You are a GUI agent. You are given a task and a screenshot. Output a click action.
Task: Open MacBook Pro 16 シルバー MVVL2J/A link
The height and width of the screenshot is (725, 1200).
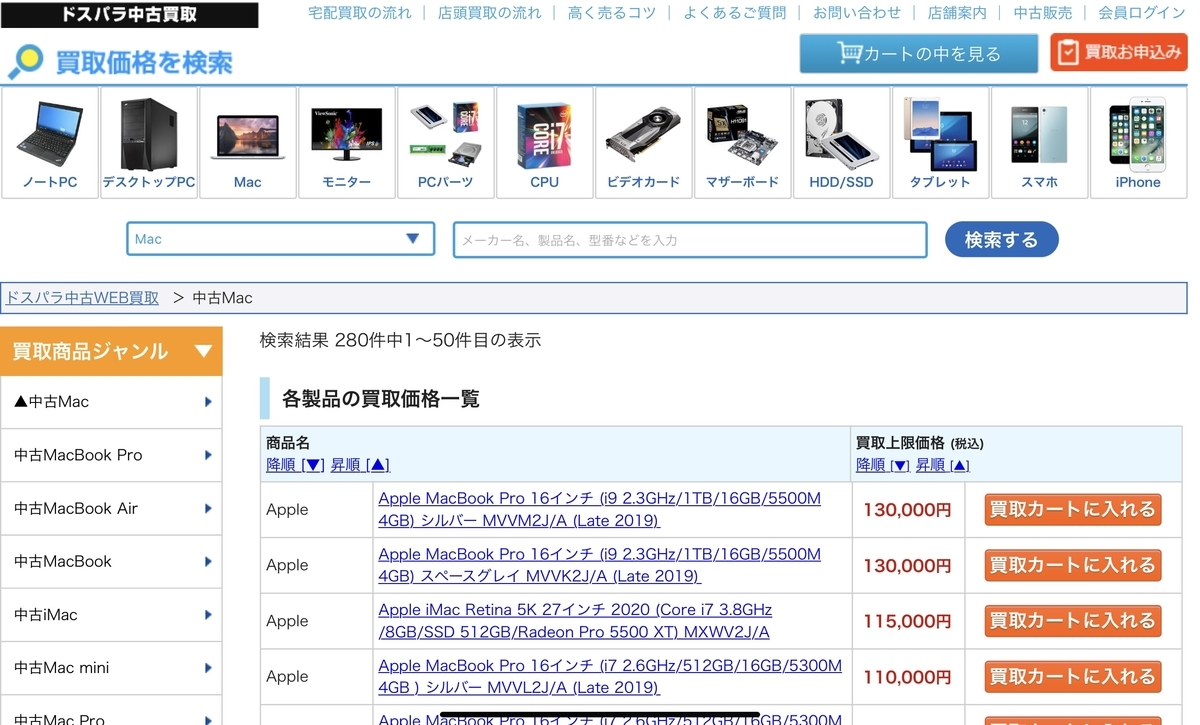[610, 677]
